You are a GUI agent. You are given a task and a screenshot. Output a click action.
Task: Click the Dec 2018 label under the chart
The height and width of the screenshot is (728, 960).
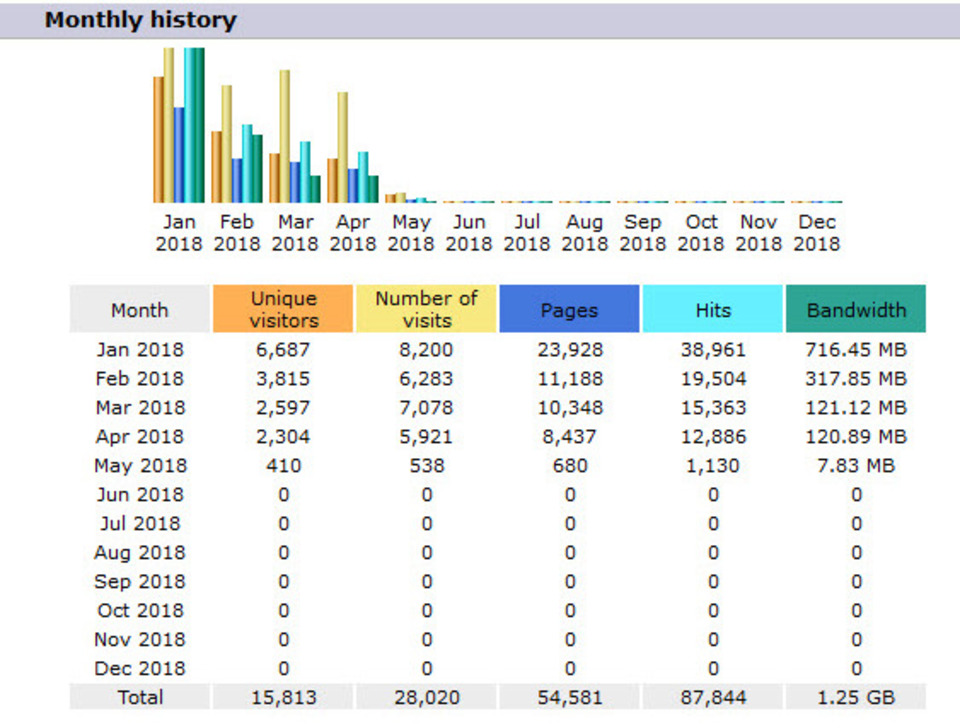(x=817, y=232)
